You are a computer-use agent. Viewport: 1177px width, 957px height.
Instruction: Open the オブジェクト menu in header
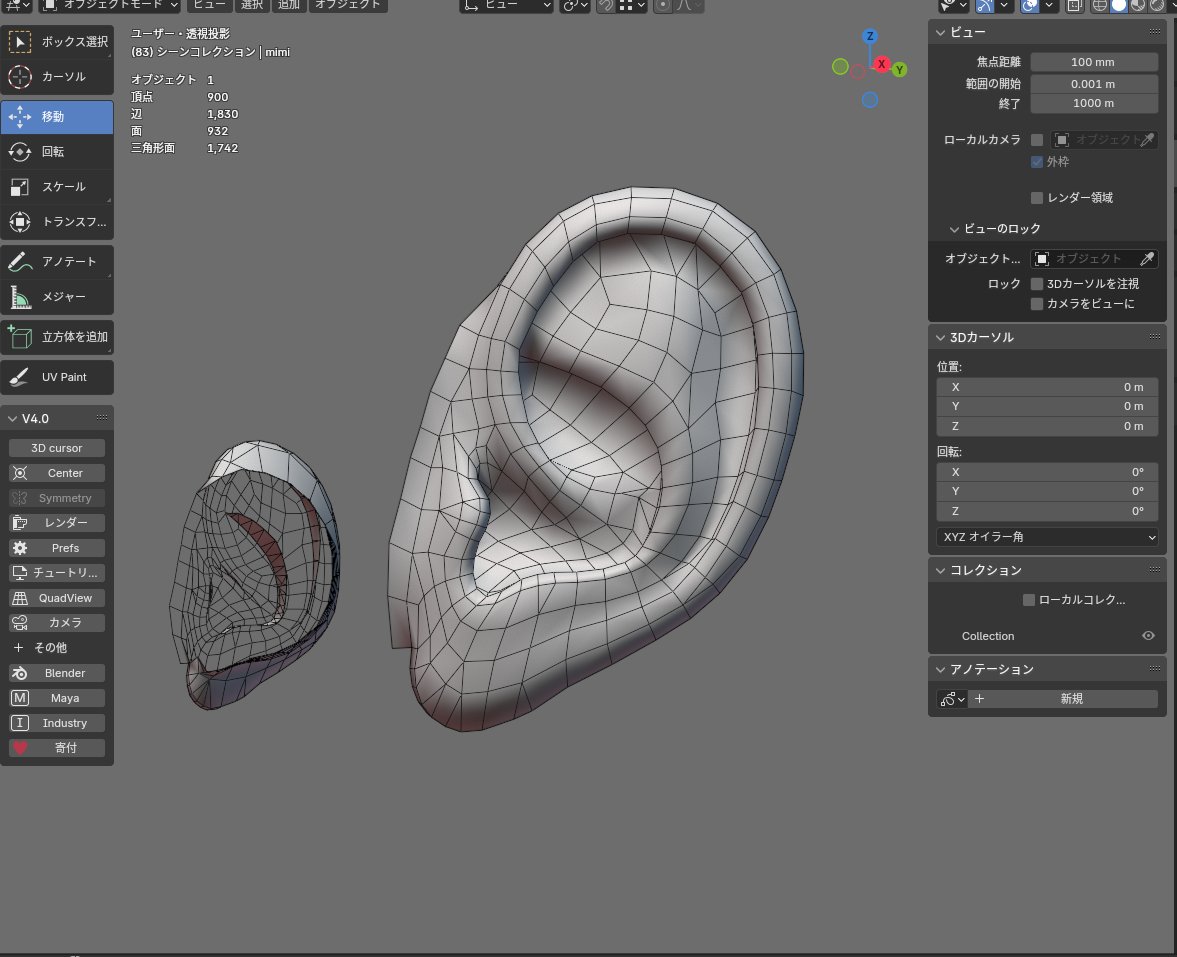tap(348, 6)
